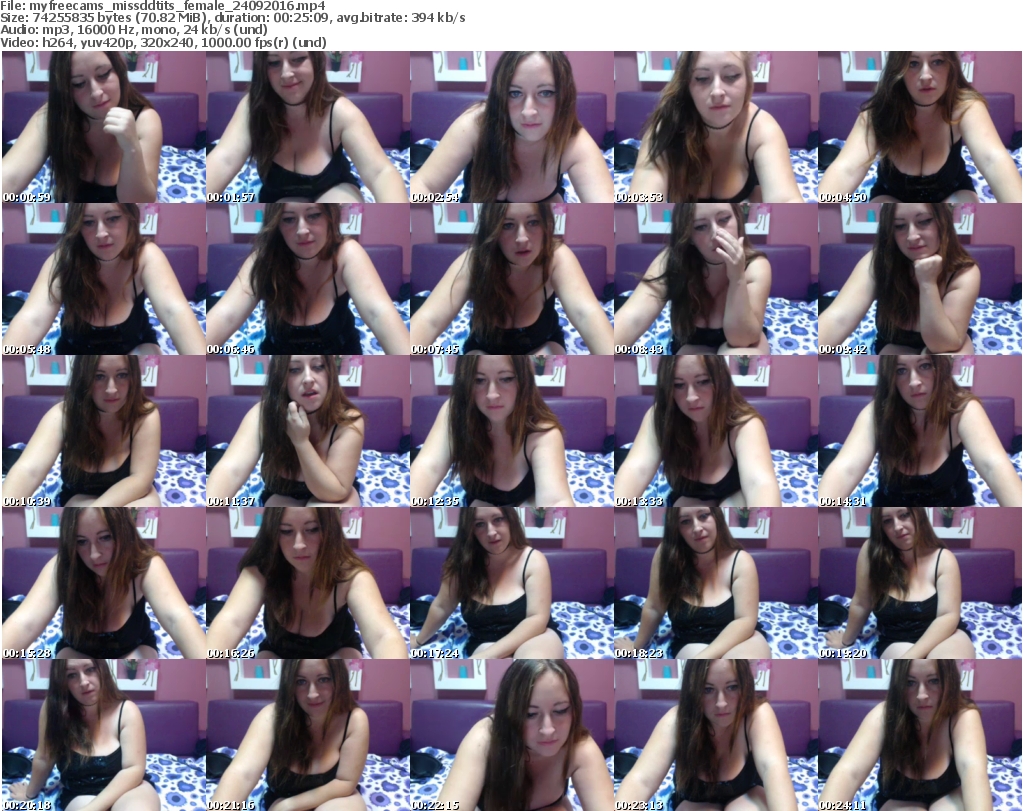Click the 00:16:26 thumbnail
Image resolution: width=1024 pixels, height=811 pixels.
(308, 583)
